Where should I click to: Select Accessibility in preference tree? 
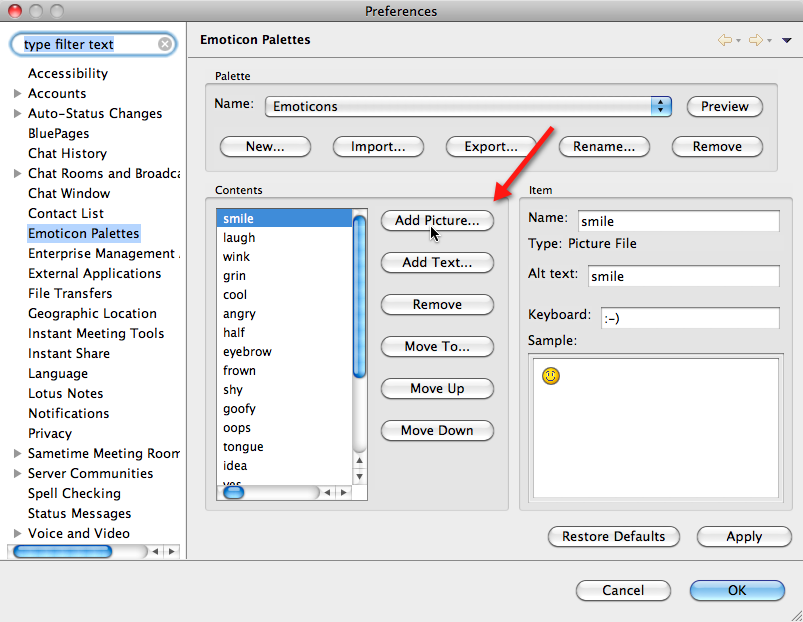coord(68,73)
